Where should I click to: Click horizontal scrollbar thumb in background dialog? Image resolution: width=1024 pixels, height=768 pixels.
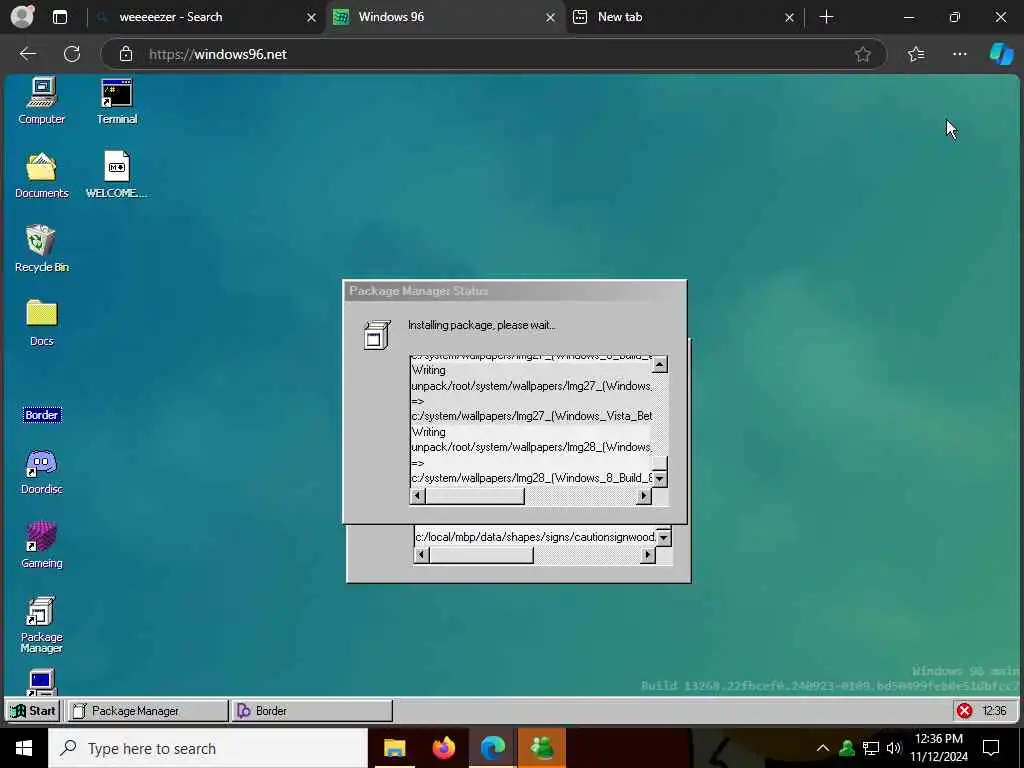click(481, 555)
